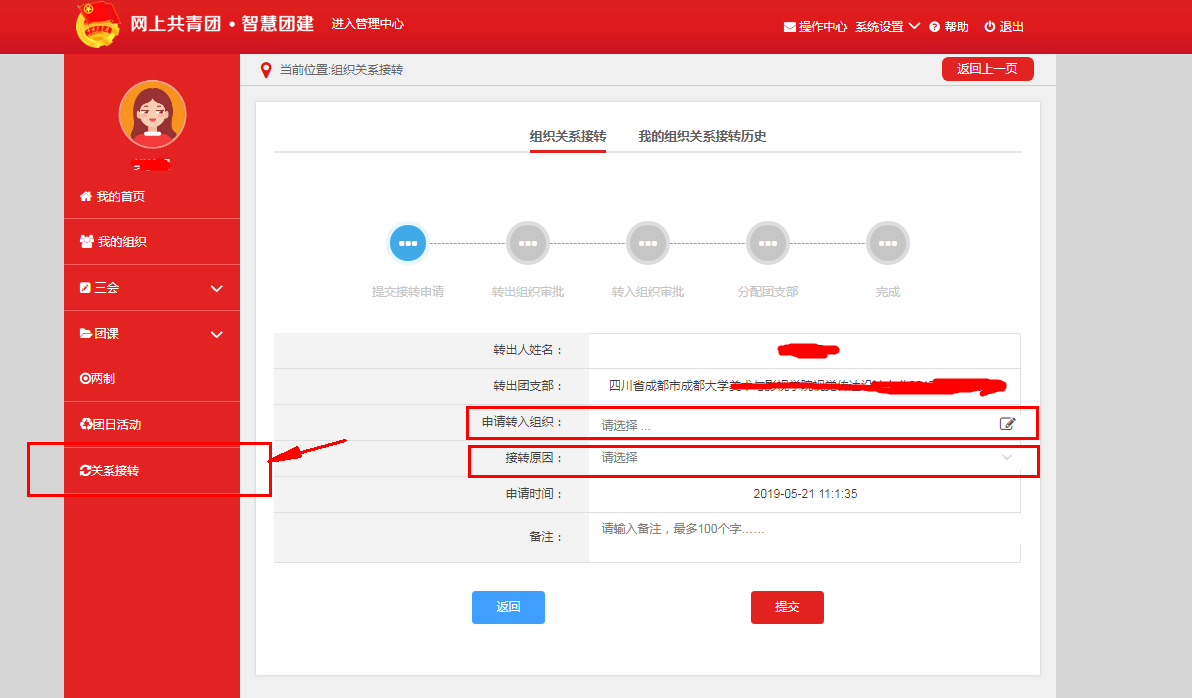Screen dimensions: 1192x698
Task: Expand the 团课 chevron arrow
Action: tap(217, 335)
